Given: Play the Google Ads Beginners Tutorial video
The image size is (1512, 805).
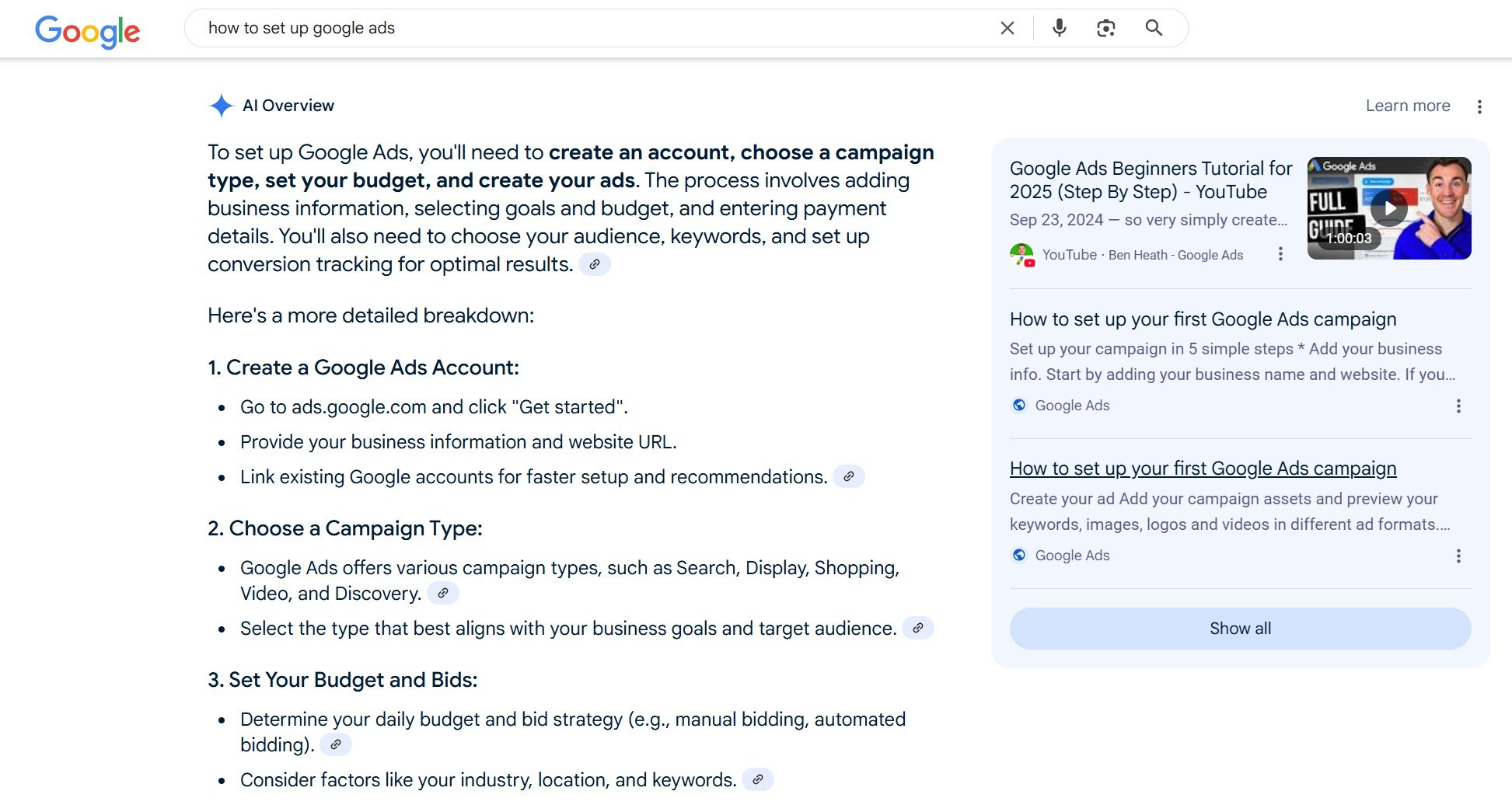Looking at the screenshot, I should pyautogui.click(x=1388, y=208).
